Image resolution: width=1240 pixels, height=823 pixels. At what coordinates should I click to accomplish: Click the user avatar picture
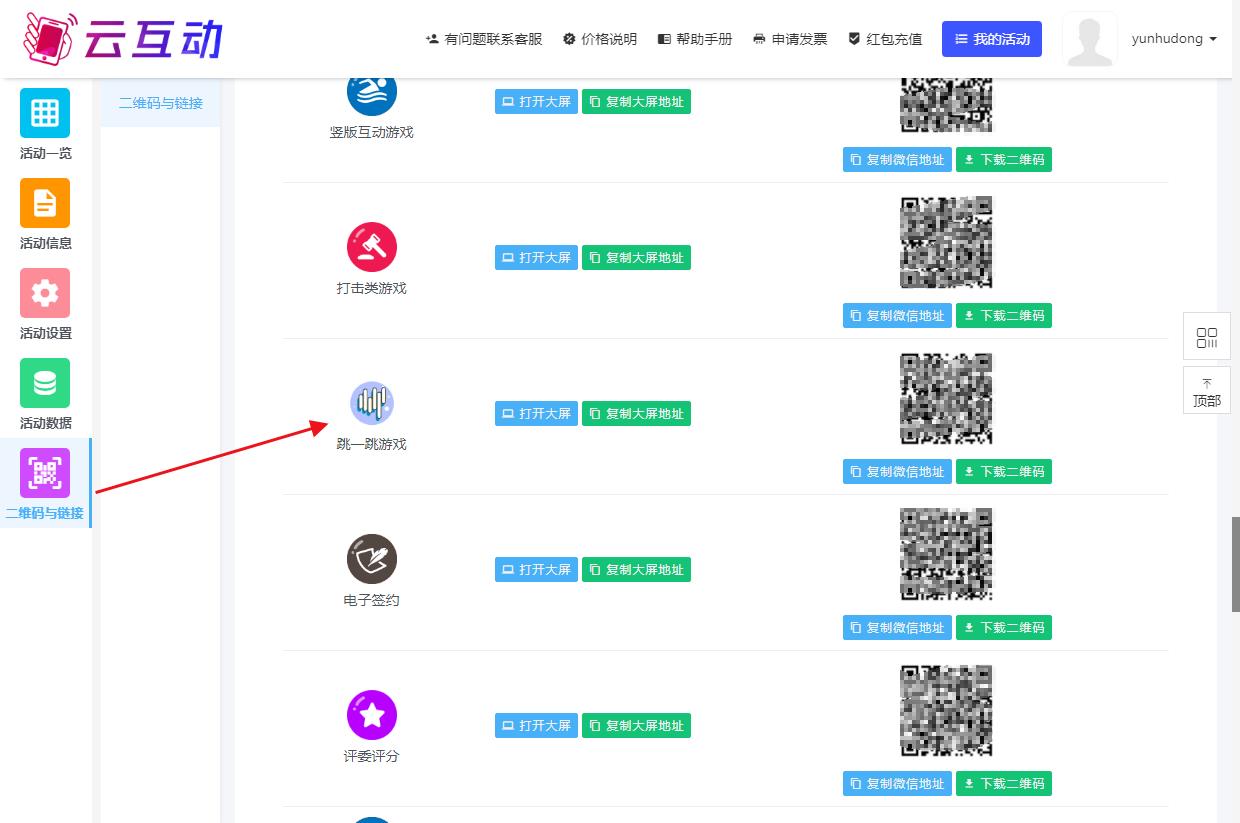pyautogui.click(x=1090, y=40)
